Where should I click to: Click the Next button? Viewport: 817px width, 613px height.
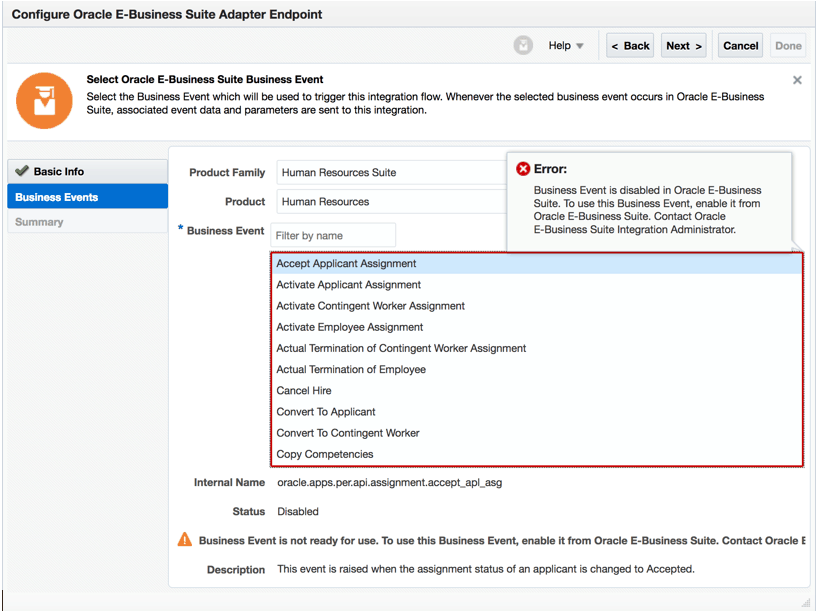[x=684, y=46]
